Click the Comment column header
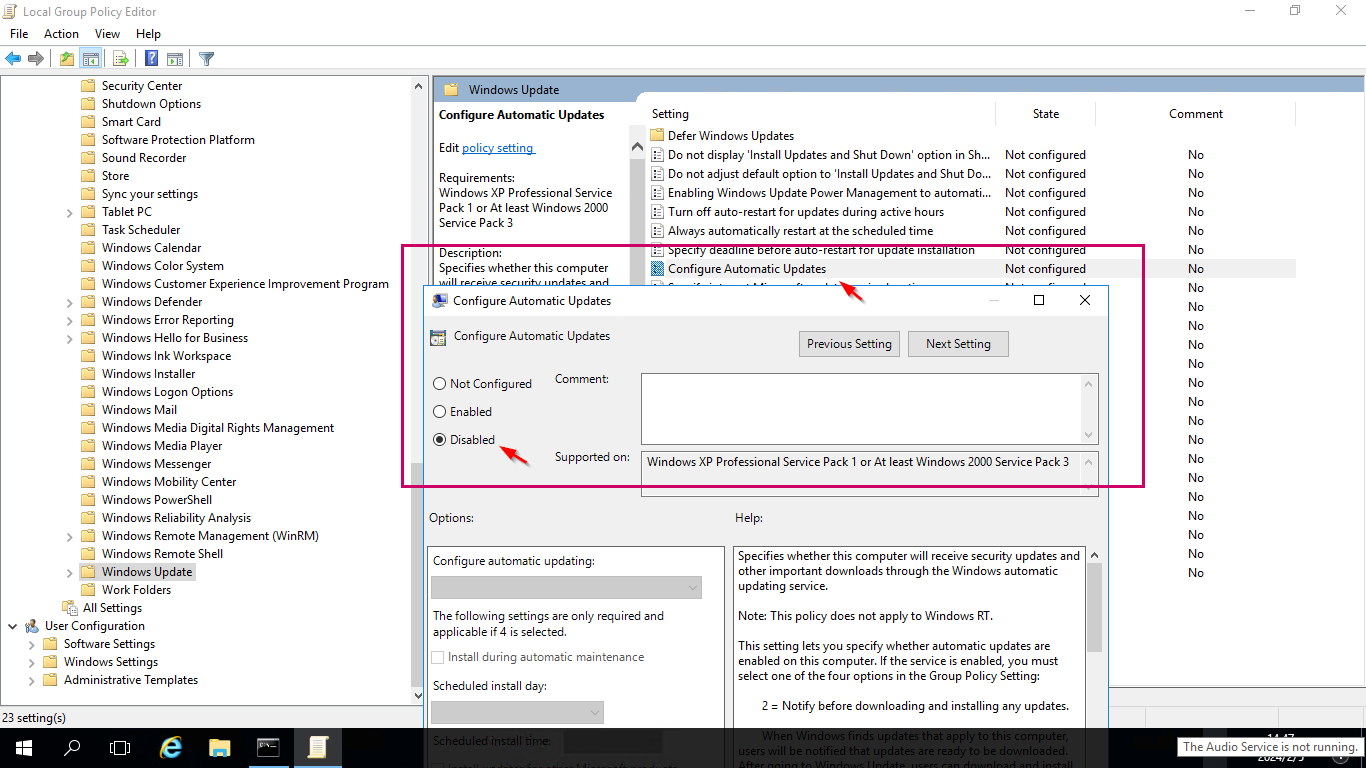 pos(1196,114)
